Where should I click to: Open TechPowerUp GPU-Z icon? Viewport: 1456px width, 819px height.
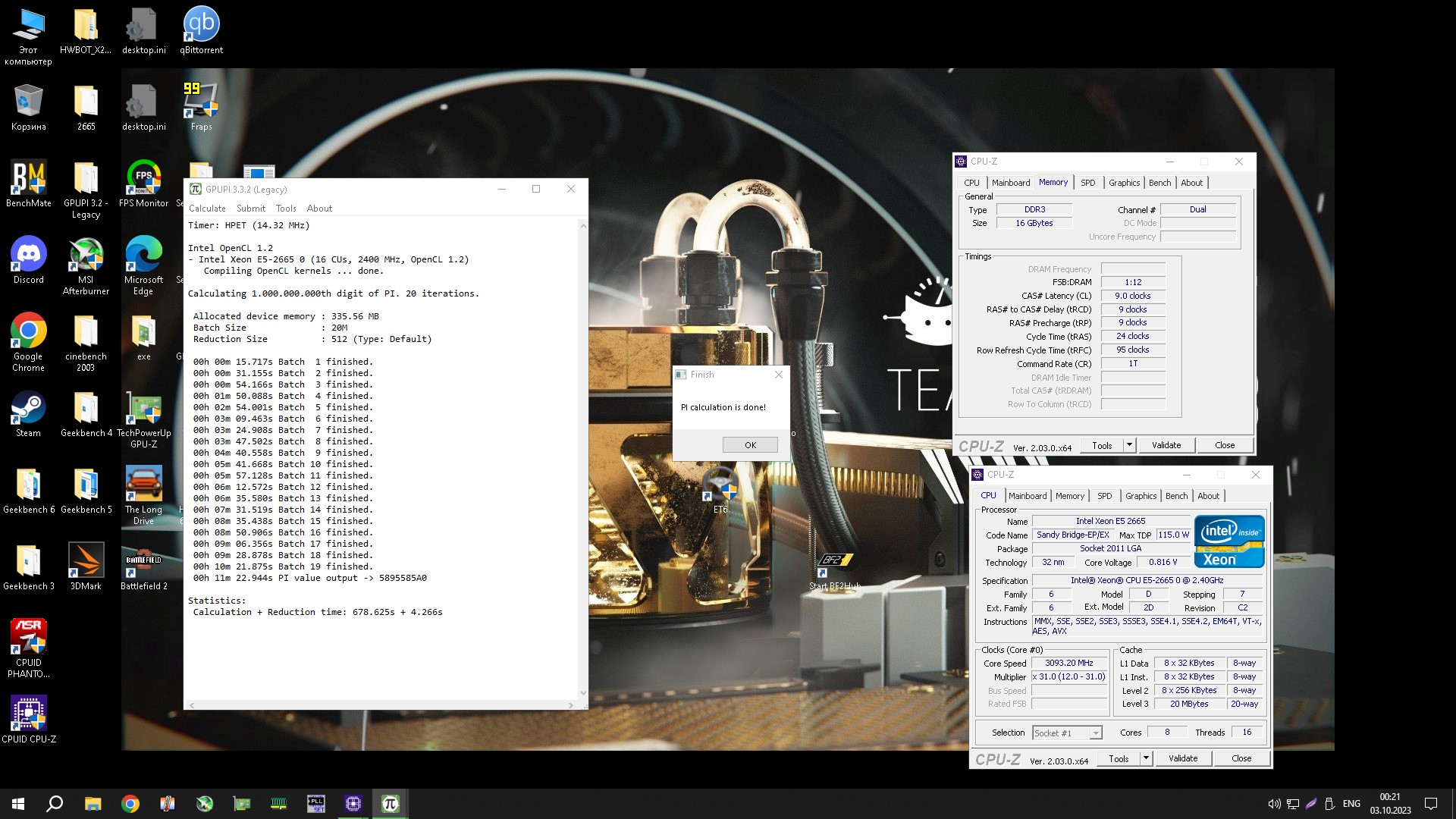[143, 419]
